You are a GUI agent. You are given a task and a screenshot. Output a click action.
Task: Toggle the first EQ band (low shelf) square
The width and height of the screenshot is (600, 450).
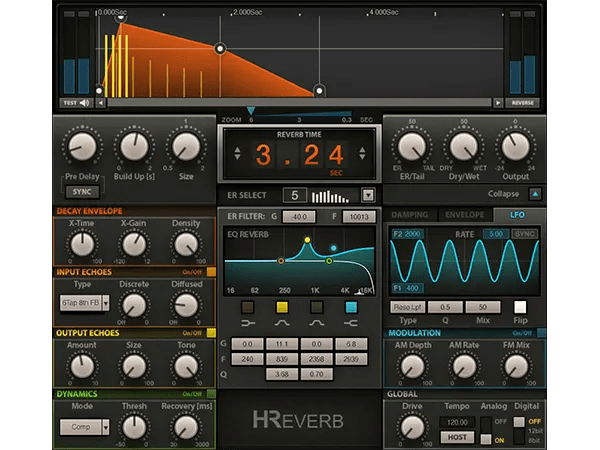click(x=248, y=307)
